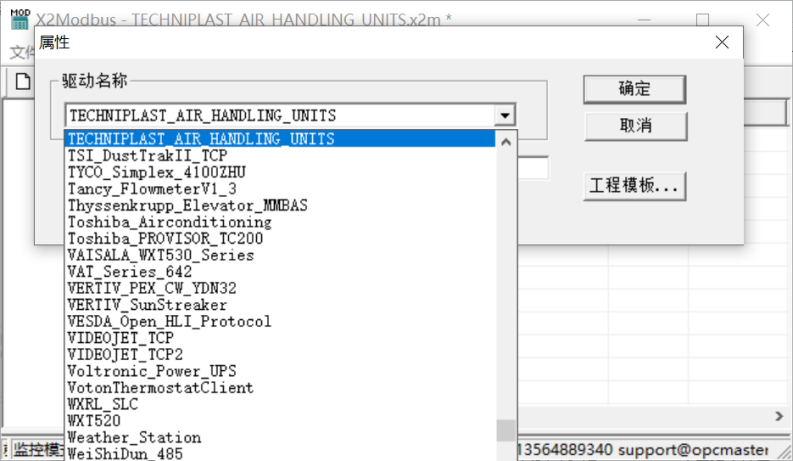This screenshot has width=793, height=461.
Task: Select VIDEOJET_TCP2 driver
Action: click(x=281, y=355)
